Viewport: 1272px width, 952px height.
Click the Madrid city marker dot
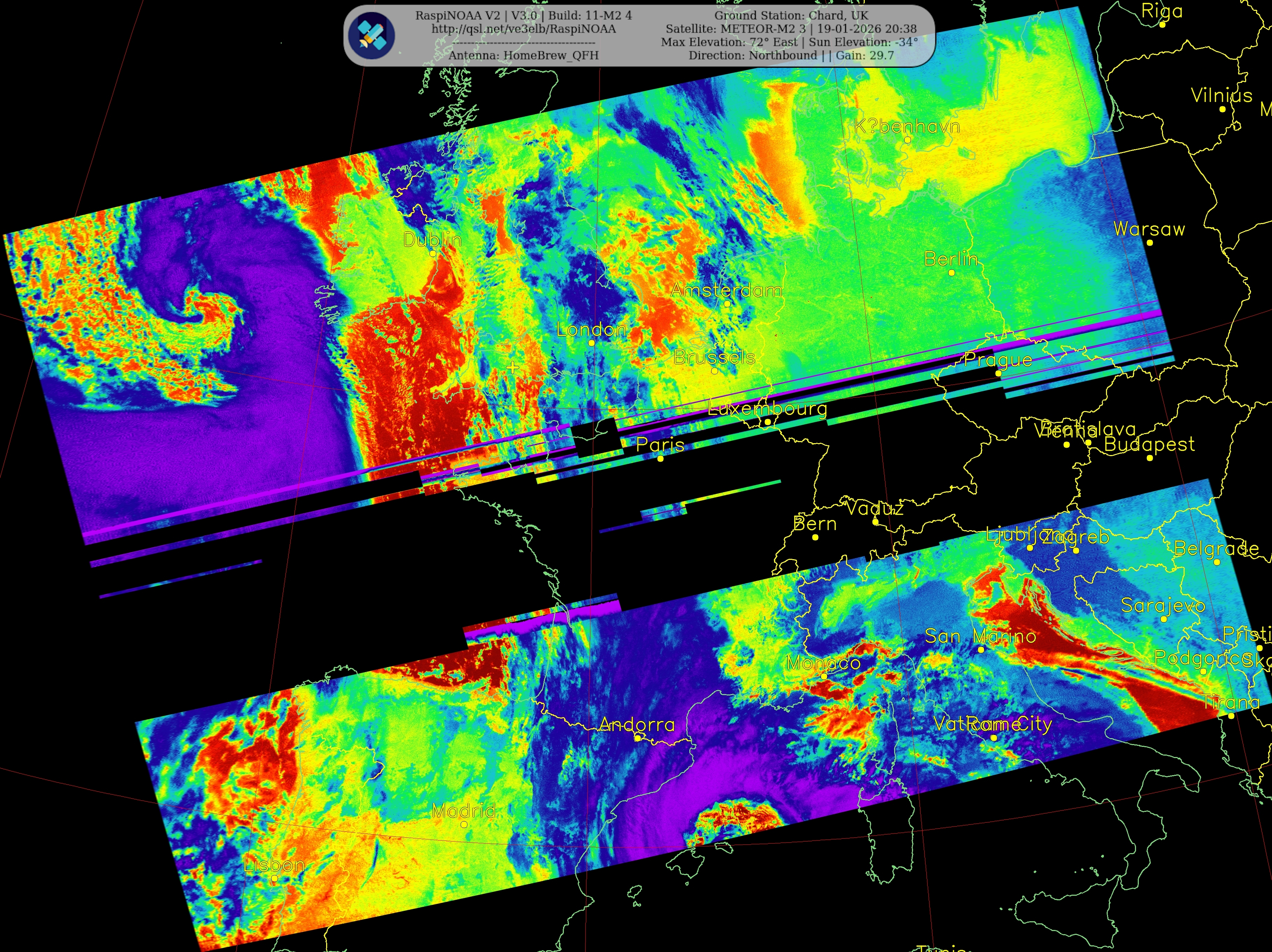(464, 824)
